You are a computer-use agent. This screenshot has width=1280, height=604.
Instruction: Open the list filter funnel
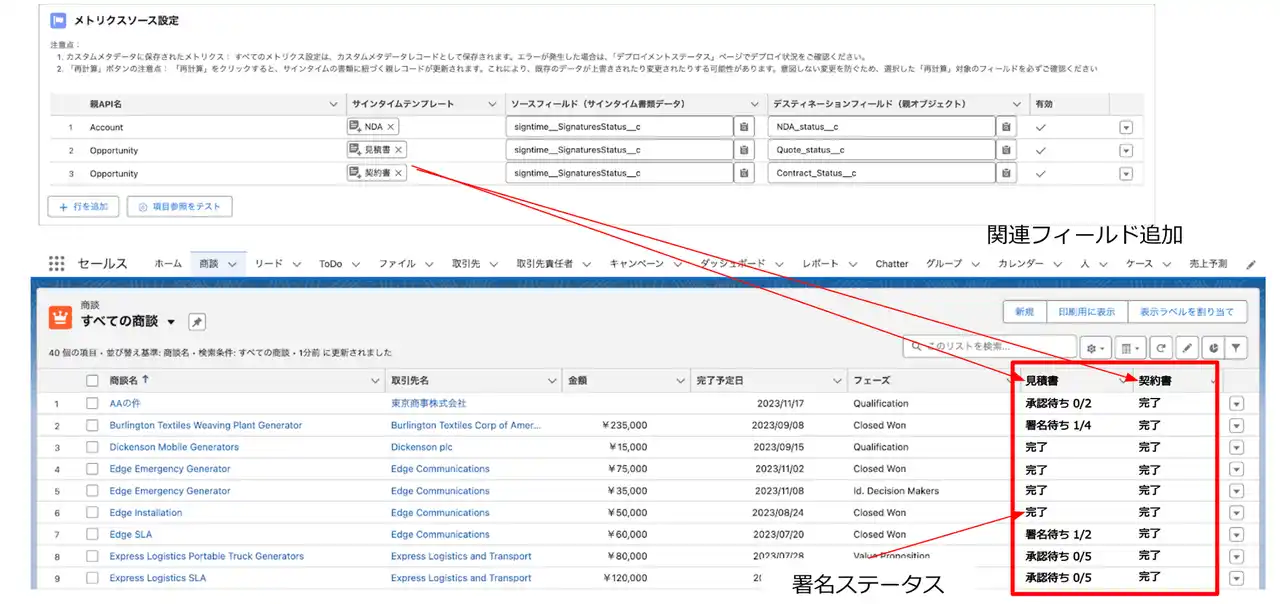tap(1237, 347)
